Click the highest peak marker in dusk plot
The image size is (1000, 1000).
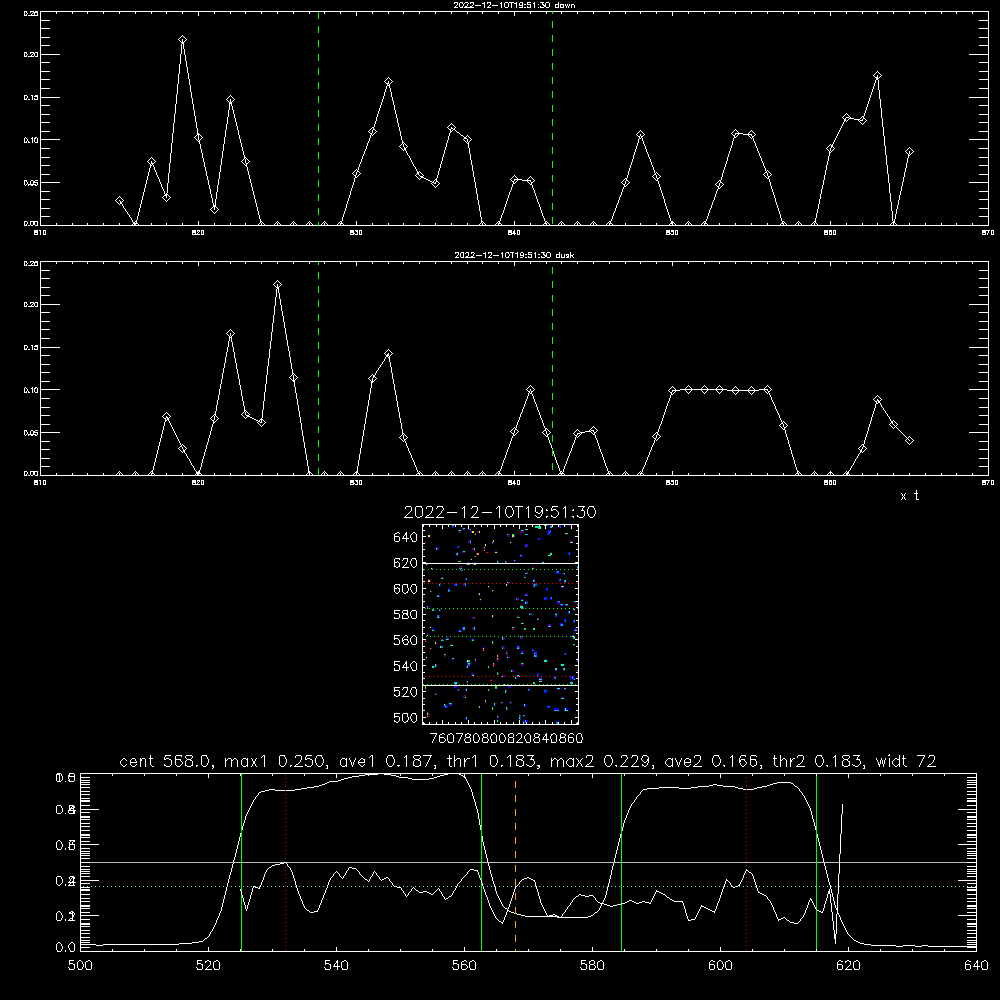click(x=277, y=284)
